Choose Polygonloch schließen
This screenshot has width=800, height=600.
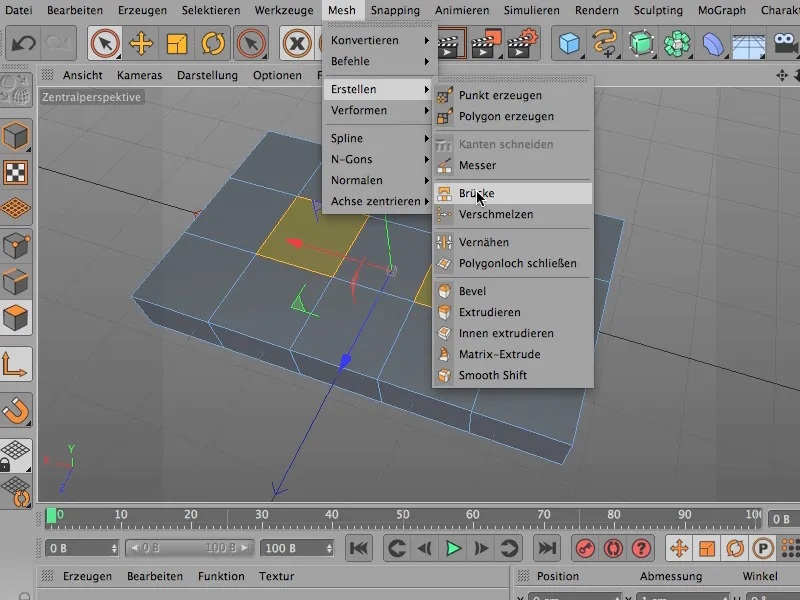[x=513, y=263]
